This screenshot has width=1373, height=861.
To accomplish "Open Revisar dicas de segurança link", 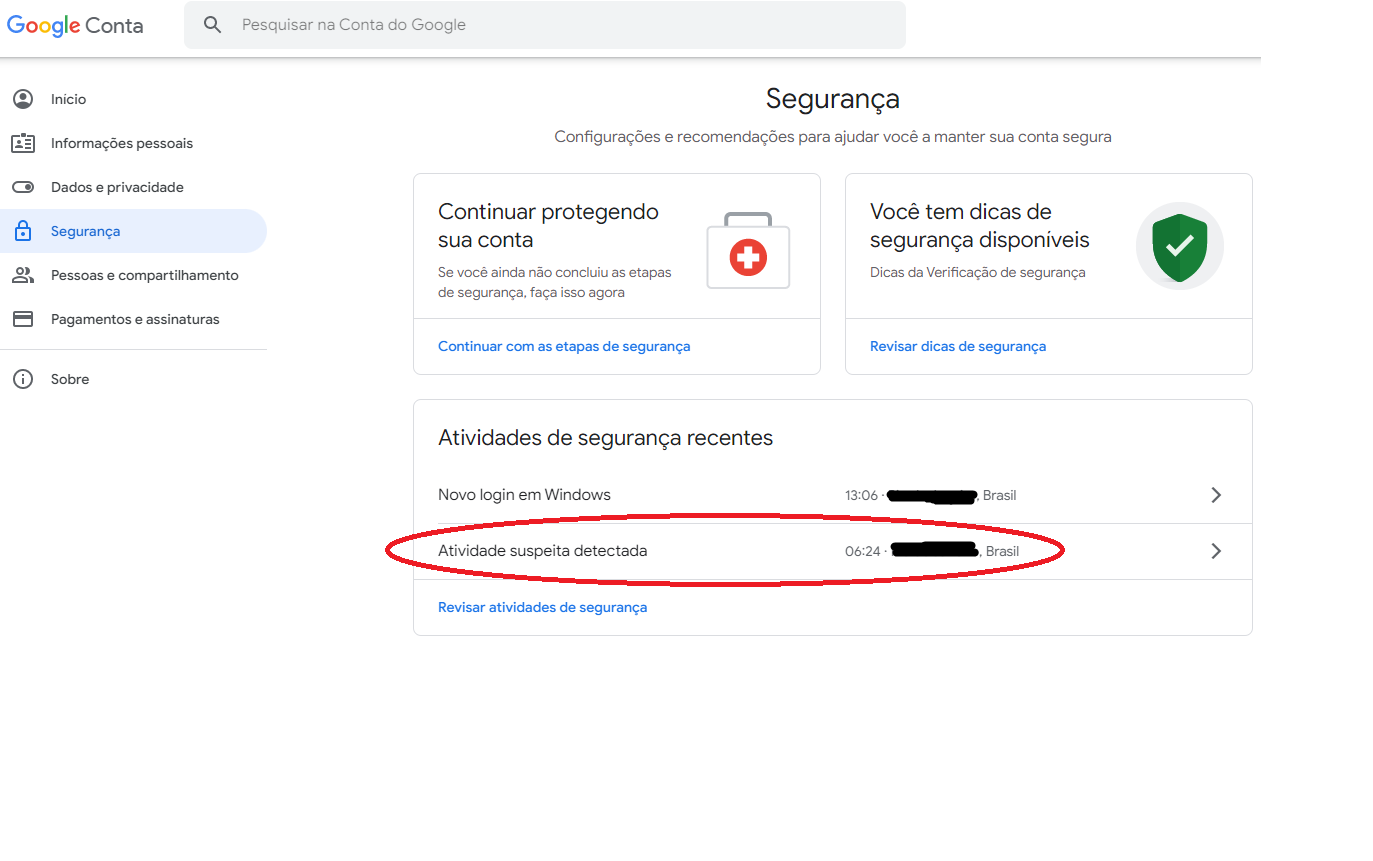I will tap(958, 346).
